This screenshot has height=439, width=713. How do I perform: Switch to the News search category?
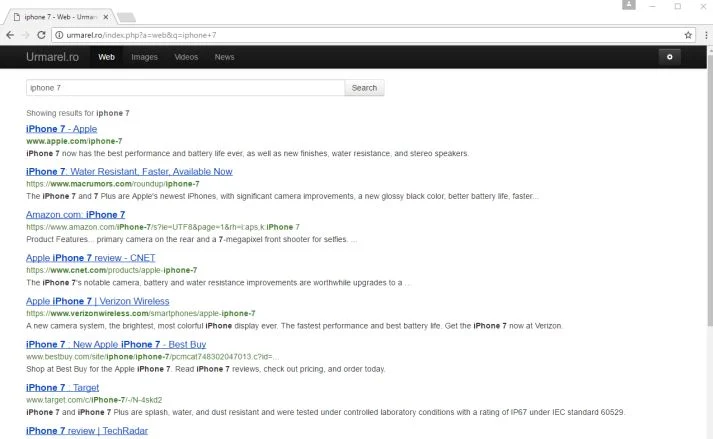point(224,57)
